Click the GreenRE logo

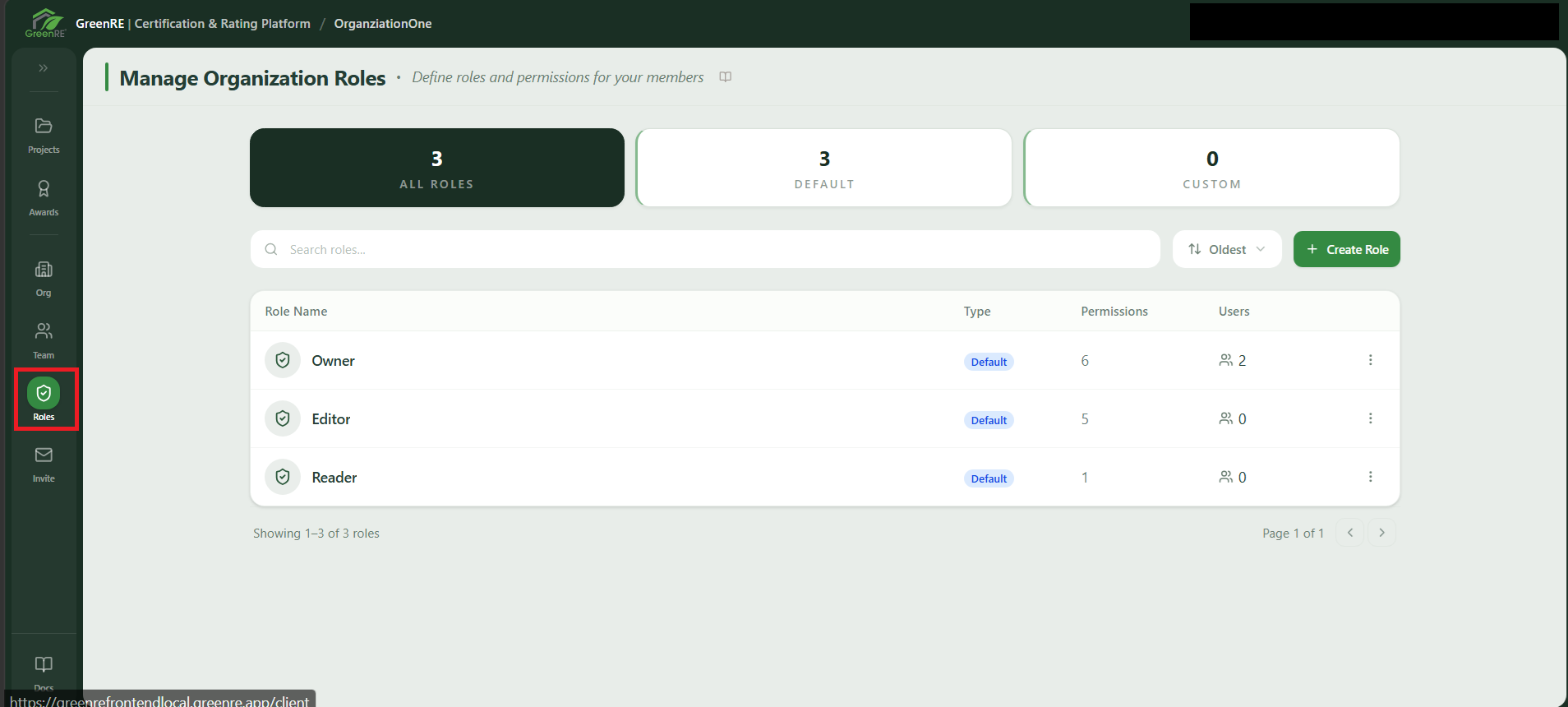[45, 23]
